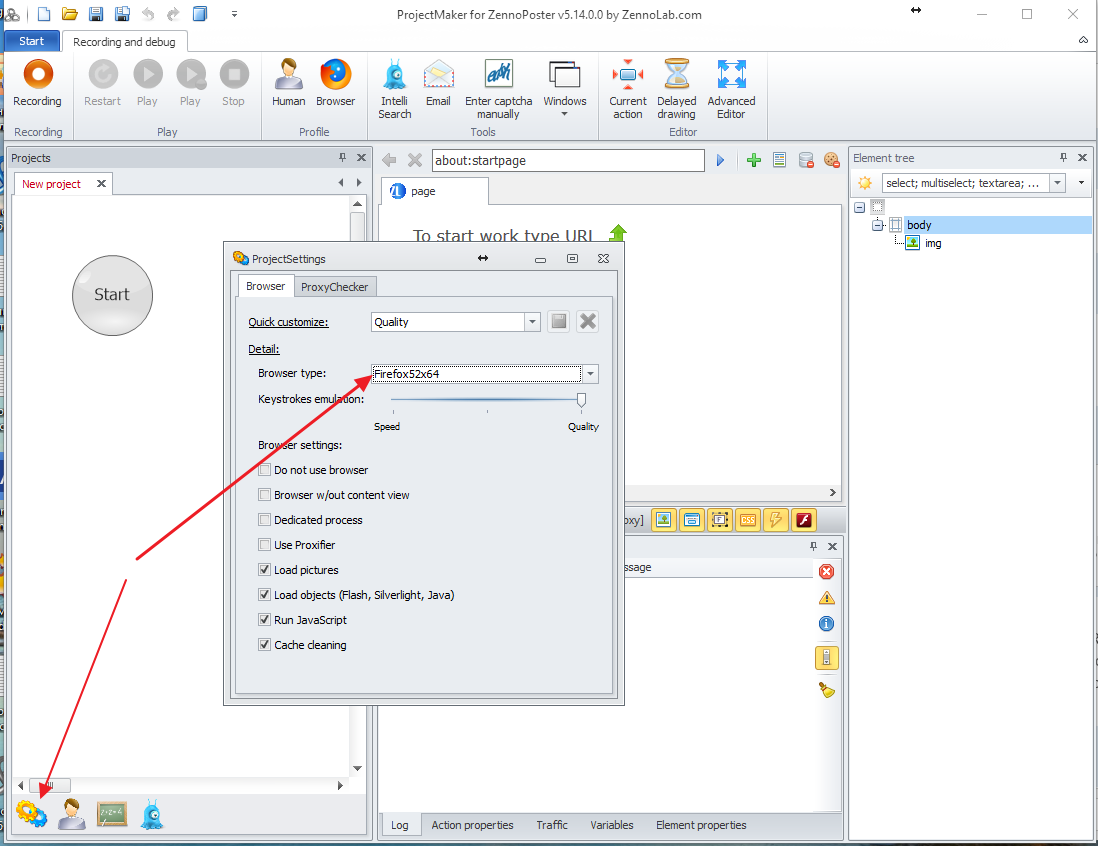Disable the Run JavaScript checkbox

[265, 620]
